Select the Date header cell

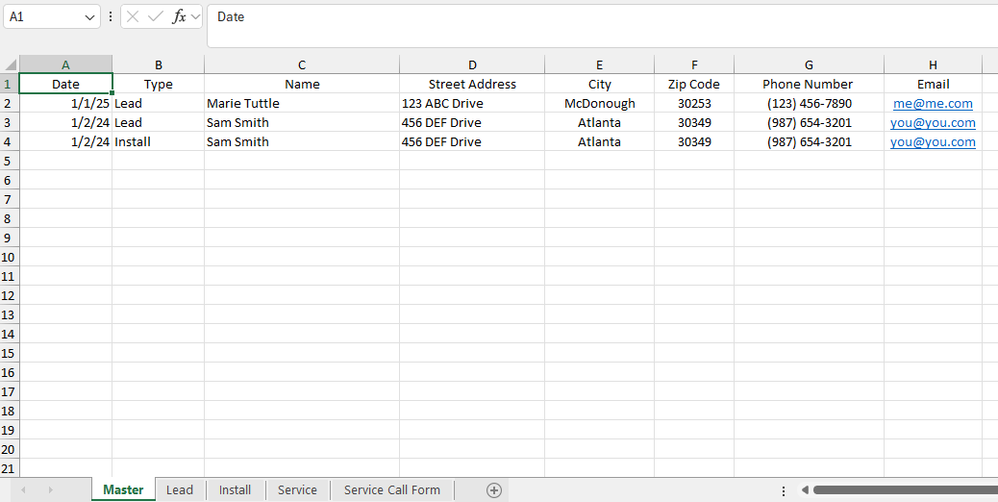pyautogui.click(x=66, y=84)
